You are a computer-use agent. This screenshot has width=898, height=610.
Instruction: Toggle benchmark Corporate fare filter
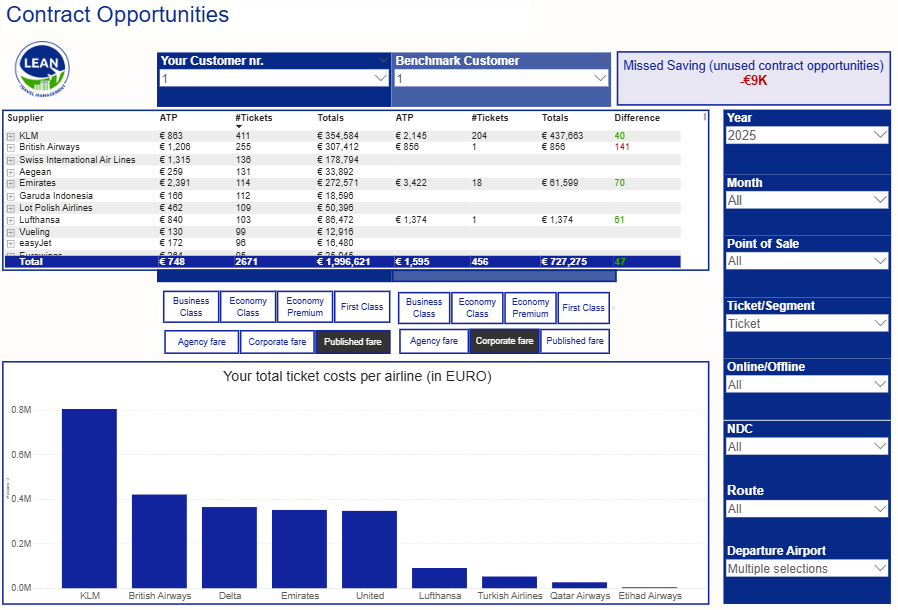pyautogui.click(x=504, y=341)
